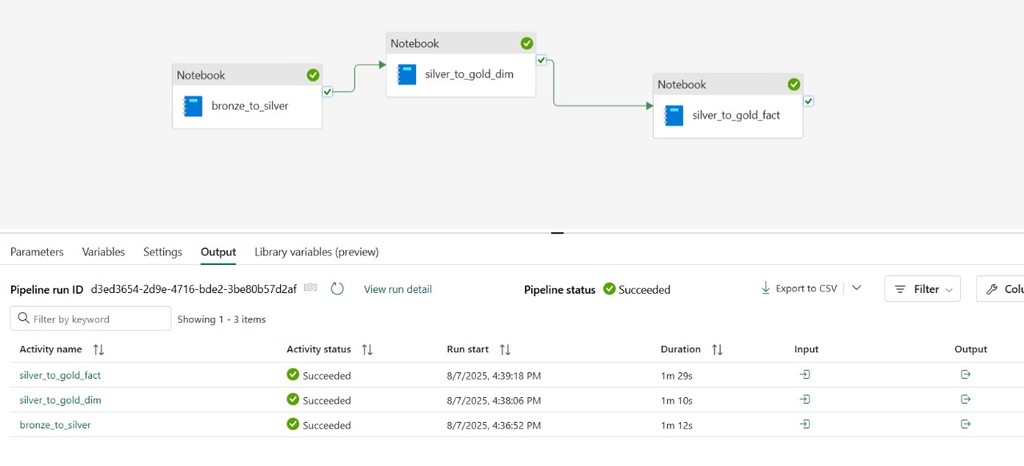Click the bronze_to_silver notebook icon
The image size is (1024, 466).
(193, 105)
